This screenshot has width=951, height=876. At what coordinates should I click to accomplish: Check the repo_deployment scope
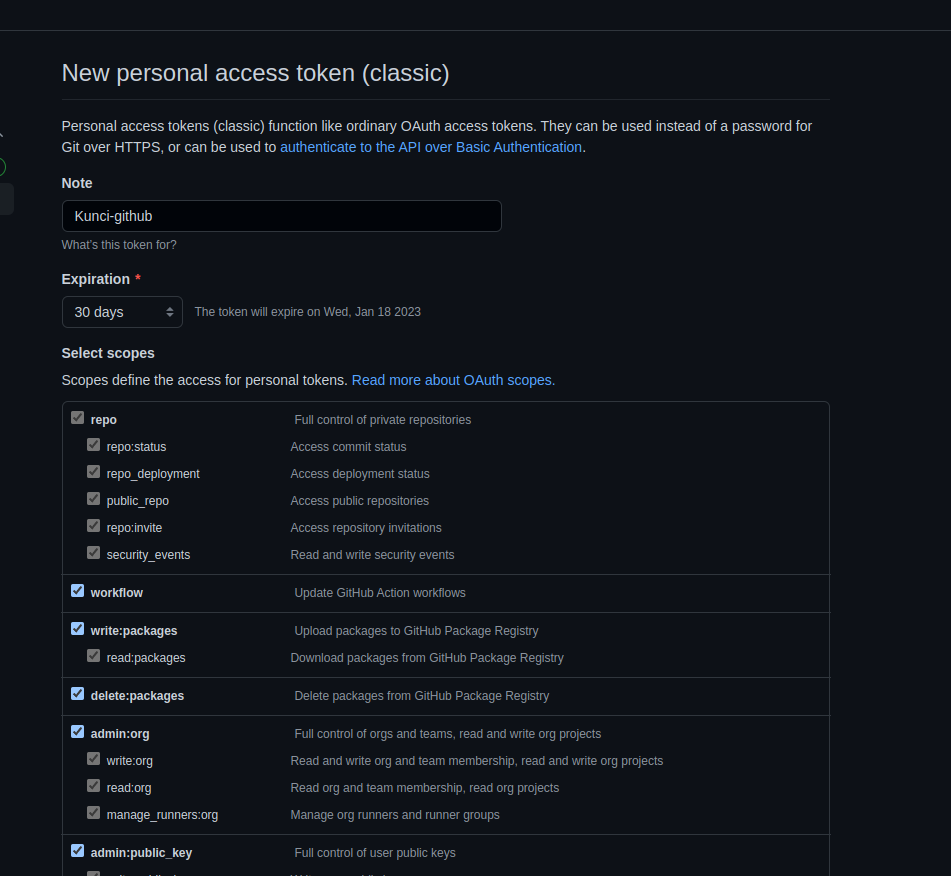[93, 471]
